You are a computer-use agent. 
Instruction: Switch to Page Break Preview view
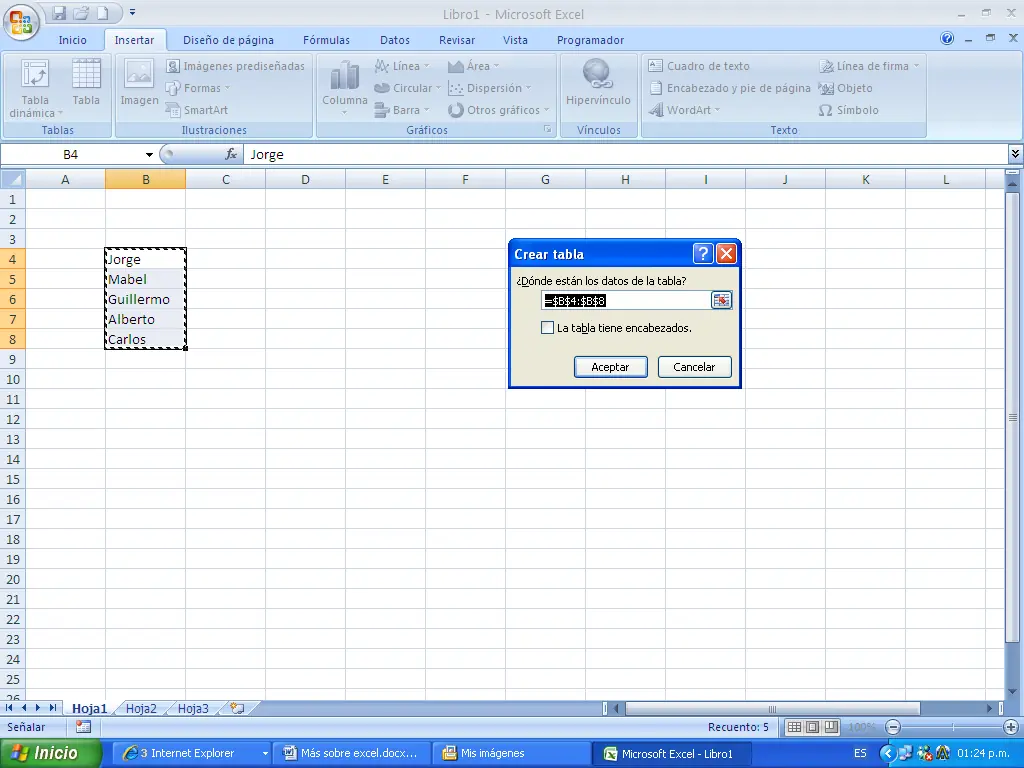coord(831,727)
